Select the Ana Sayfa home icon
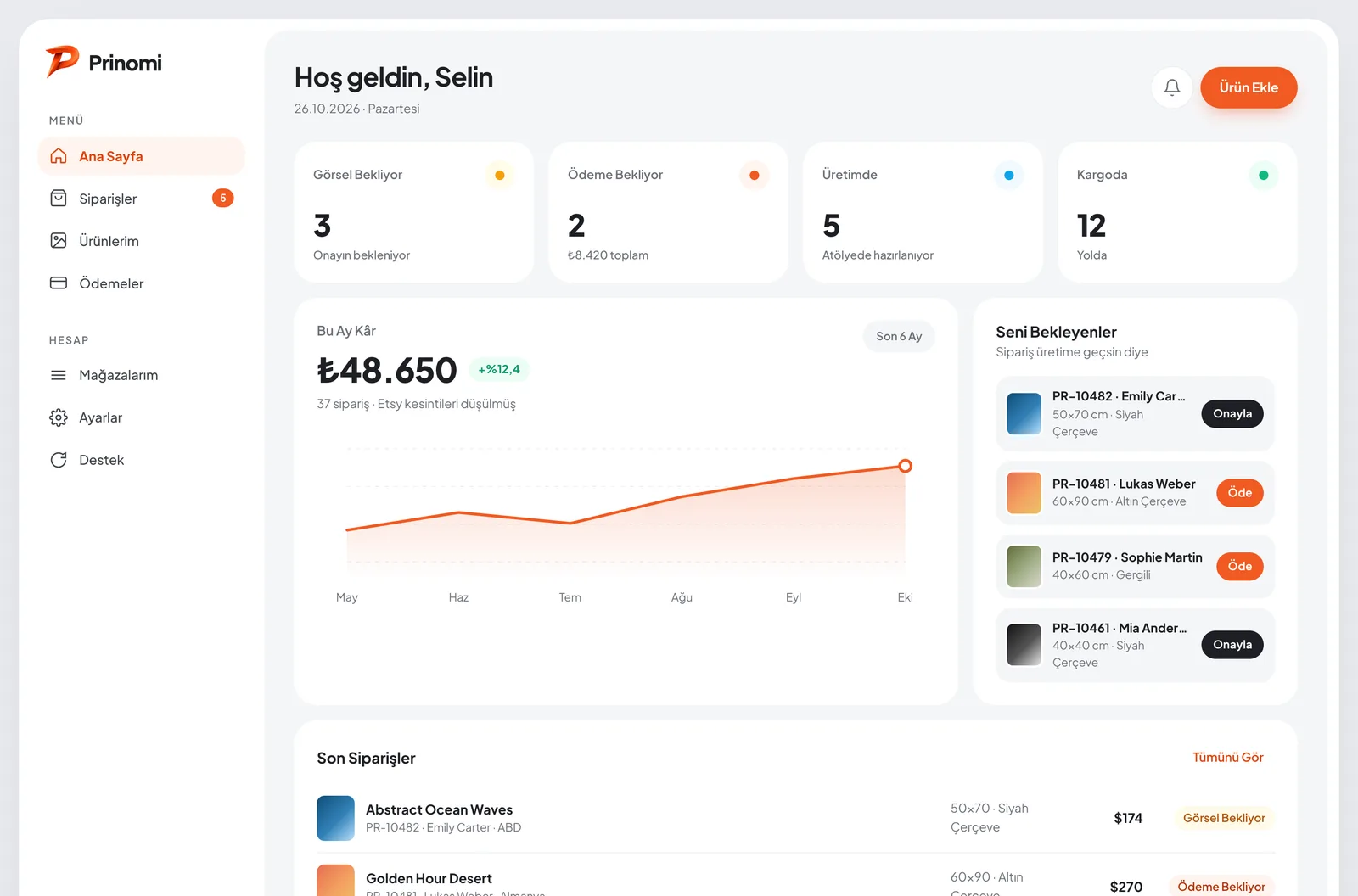The width and height of the screenshot is (1358, 896). pyautogui.click(x=59, y=156)
